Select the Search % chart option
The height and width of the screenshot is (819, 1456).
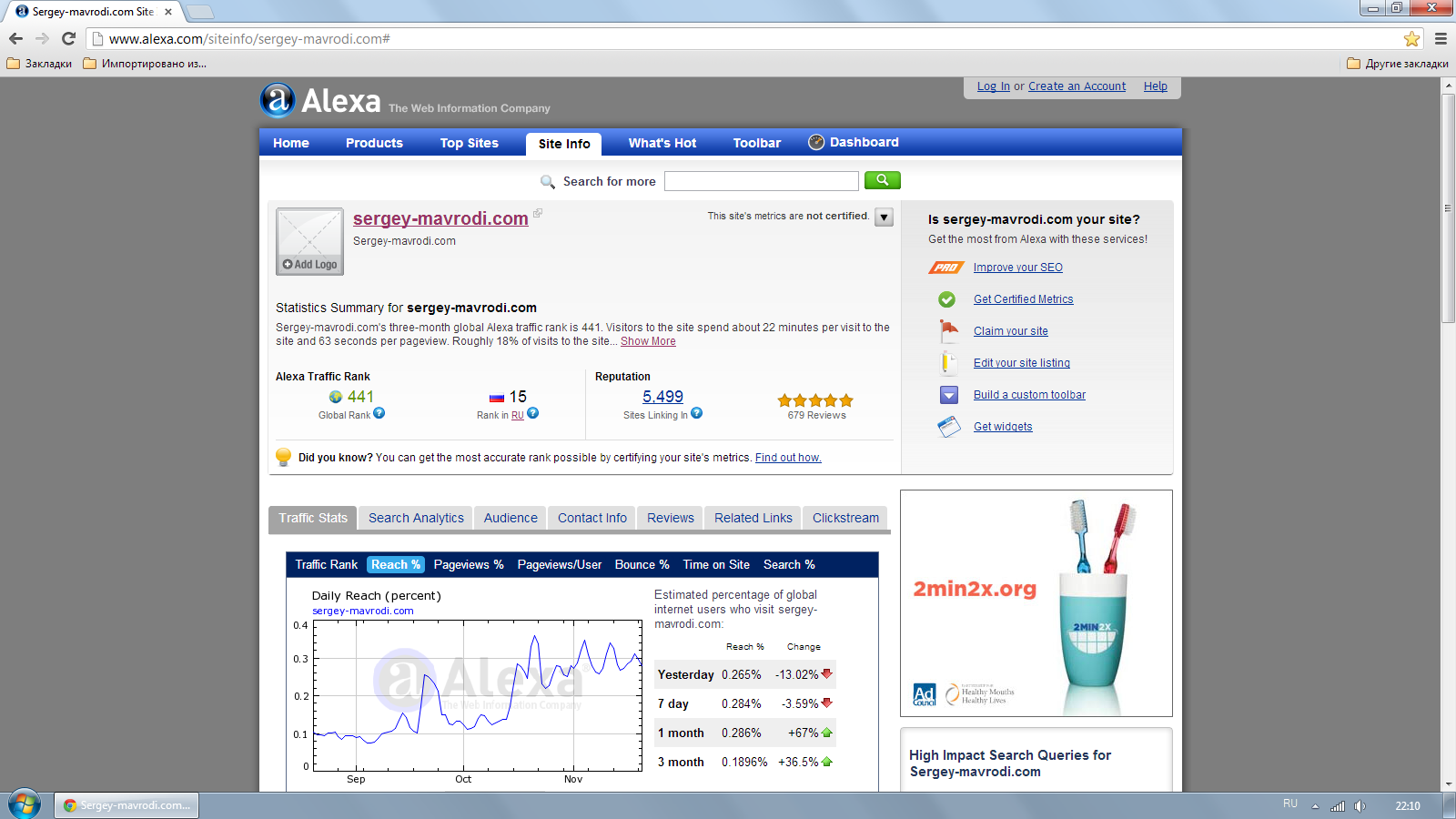point(789,564)
